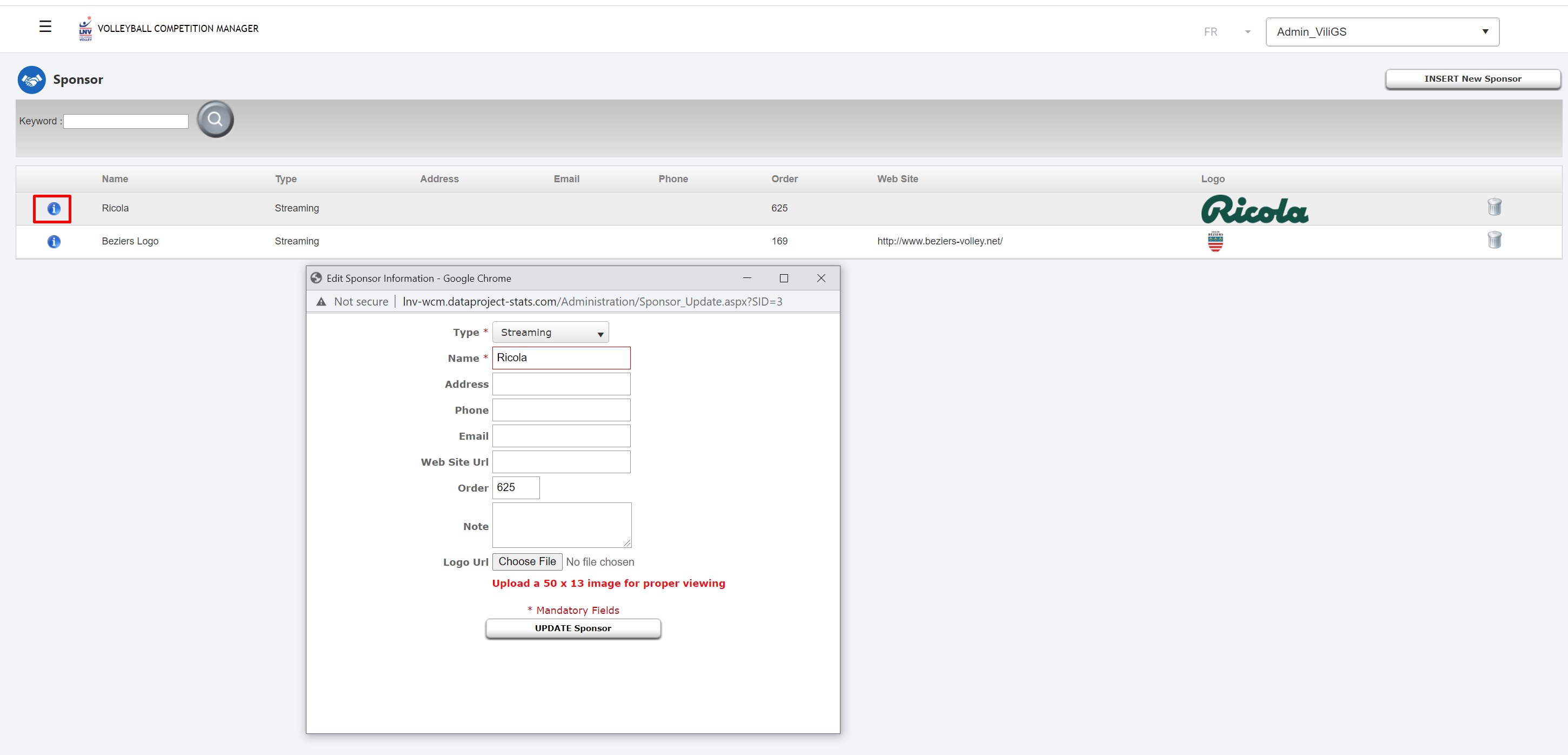Click the Email input field
This screenshot has width=1568, height=755.
point(561,436)
